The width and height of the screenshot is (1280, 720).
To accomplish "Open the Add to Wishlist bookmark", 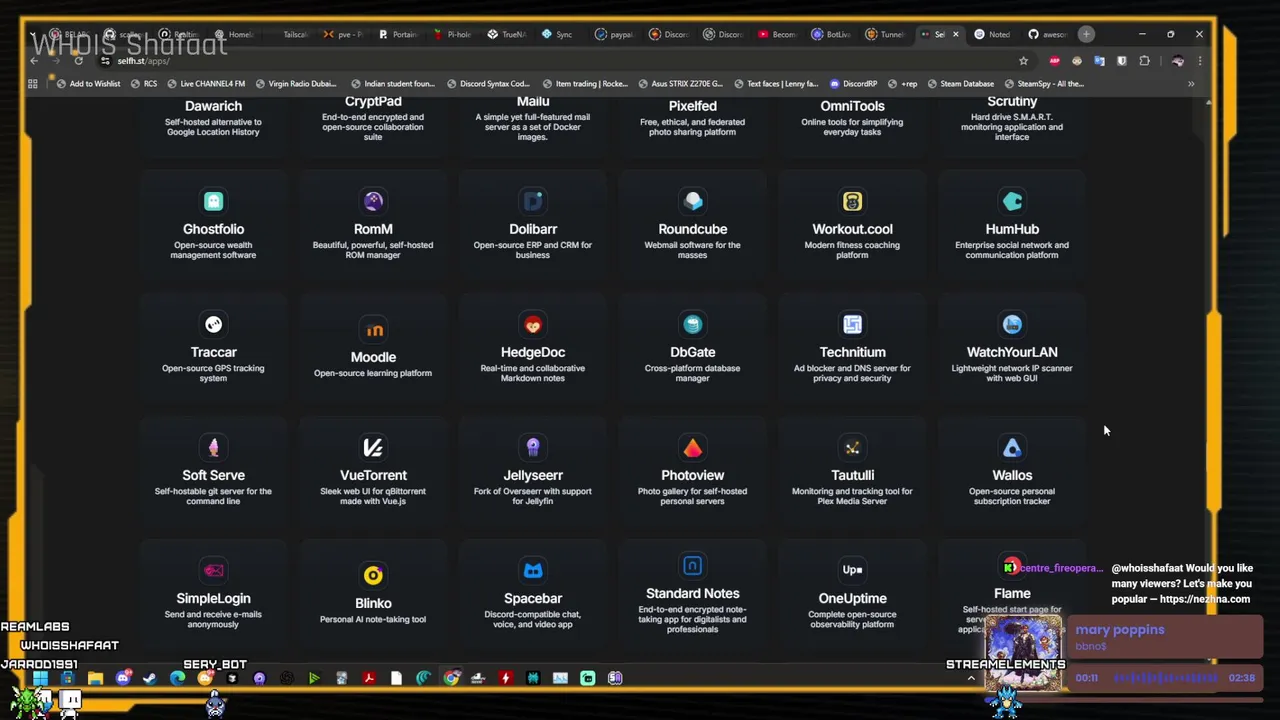I will tap(87, 84).
